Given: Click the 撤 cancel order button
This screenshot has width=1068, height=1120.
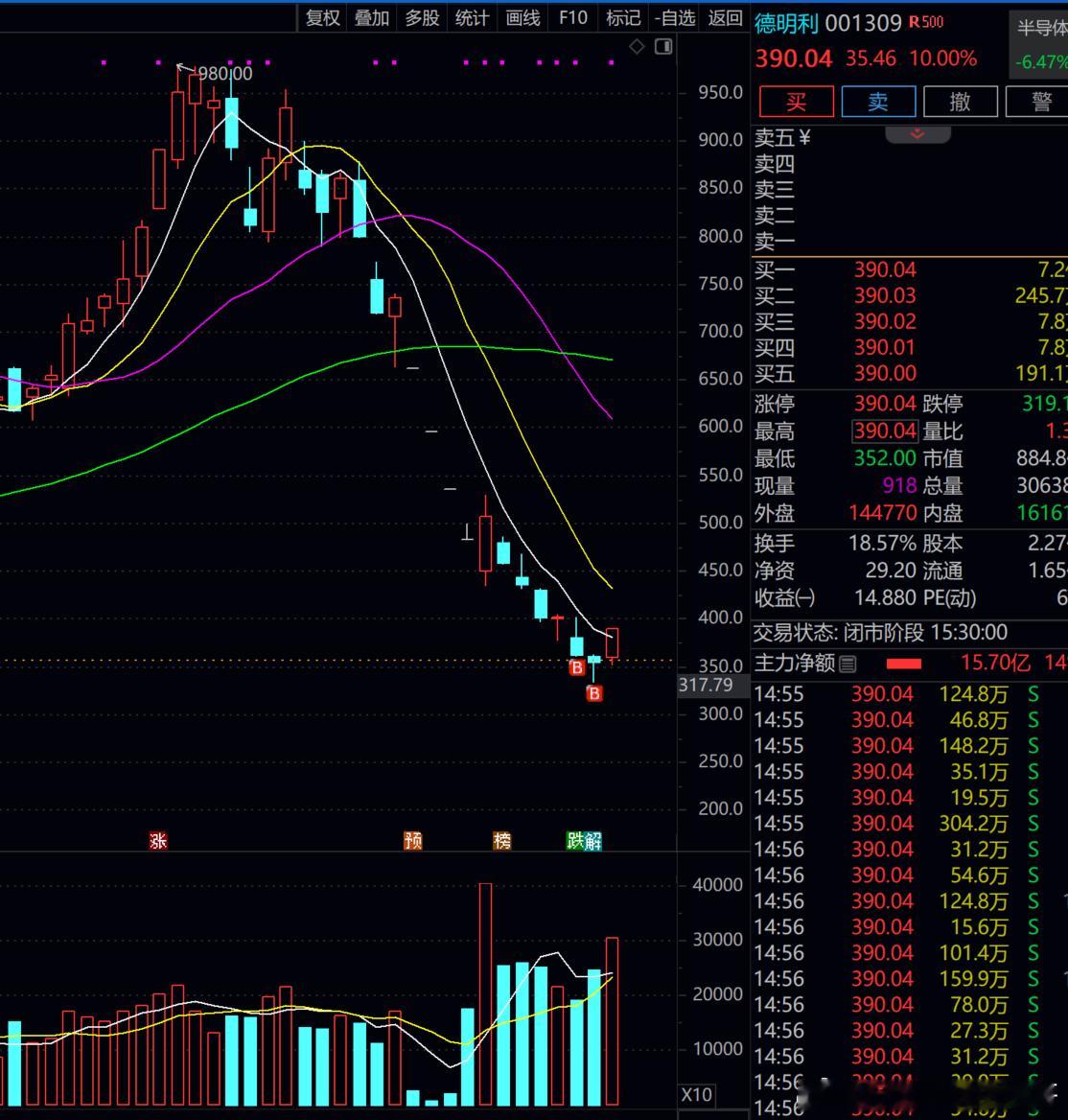Looking at the screenshot, I should point(961,102).
